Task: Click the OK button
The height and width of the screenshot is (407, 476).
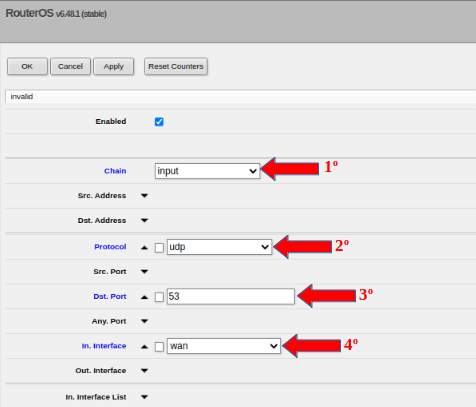Action: point(27,66)
